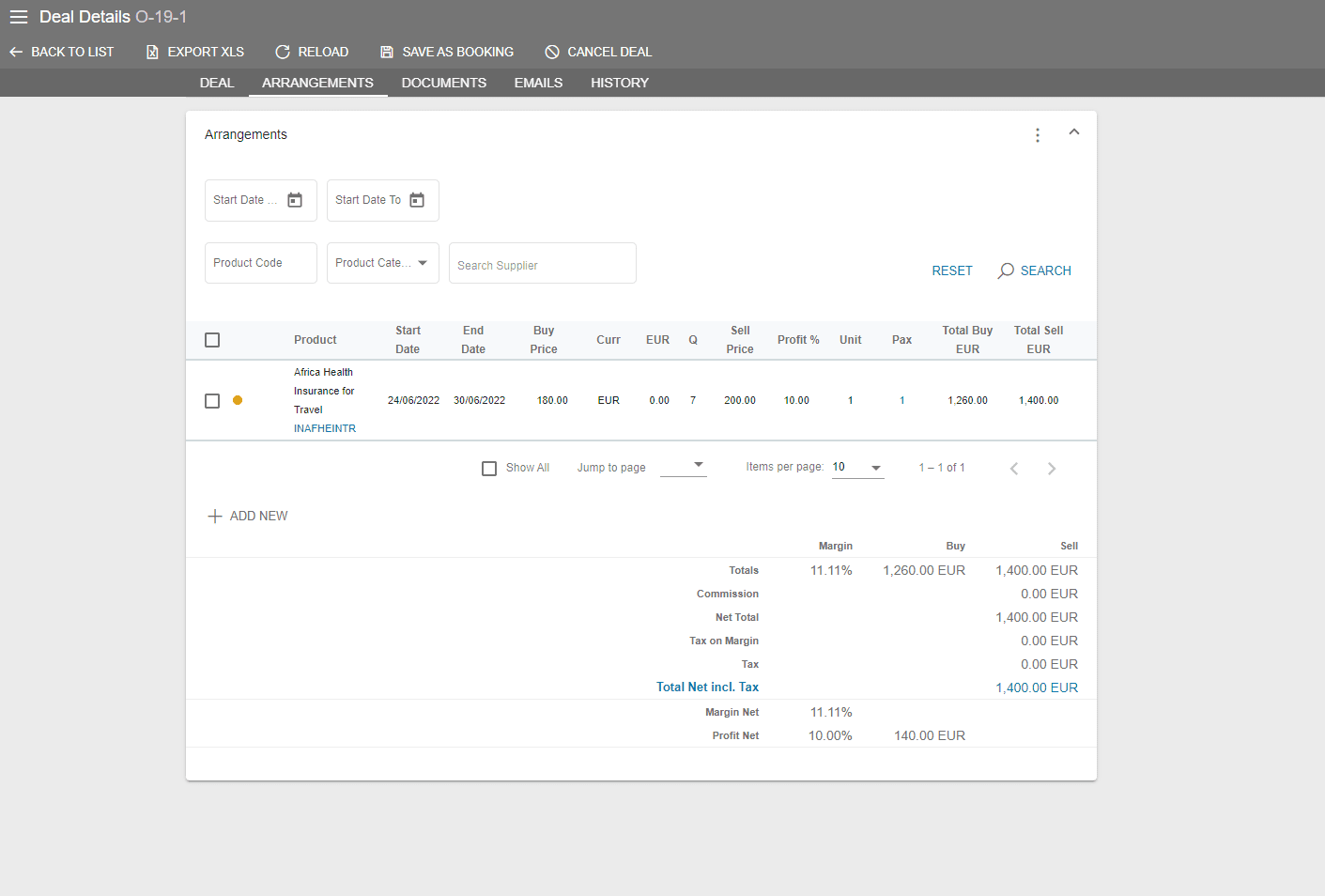Click the 1,400.00 total sell cell

click(x=1039, y=400)
